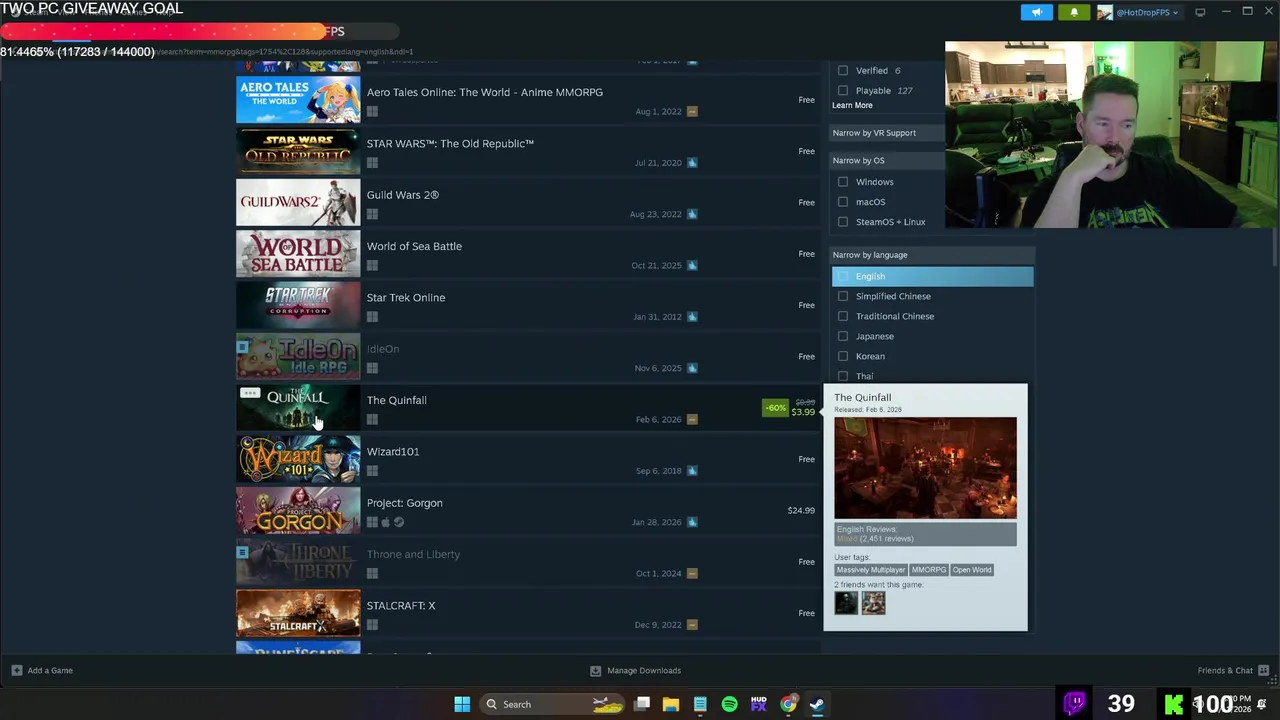1280x720 pixels.
Task: Open Friends & Chat icon
Action: [1263, 670]
